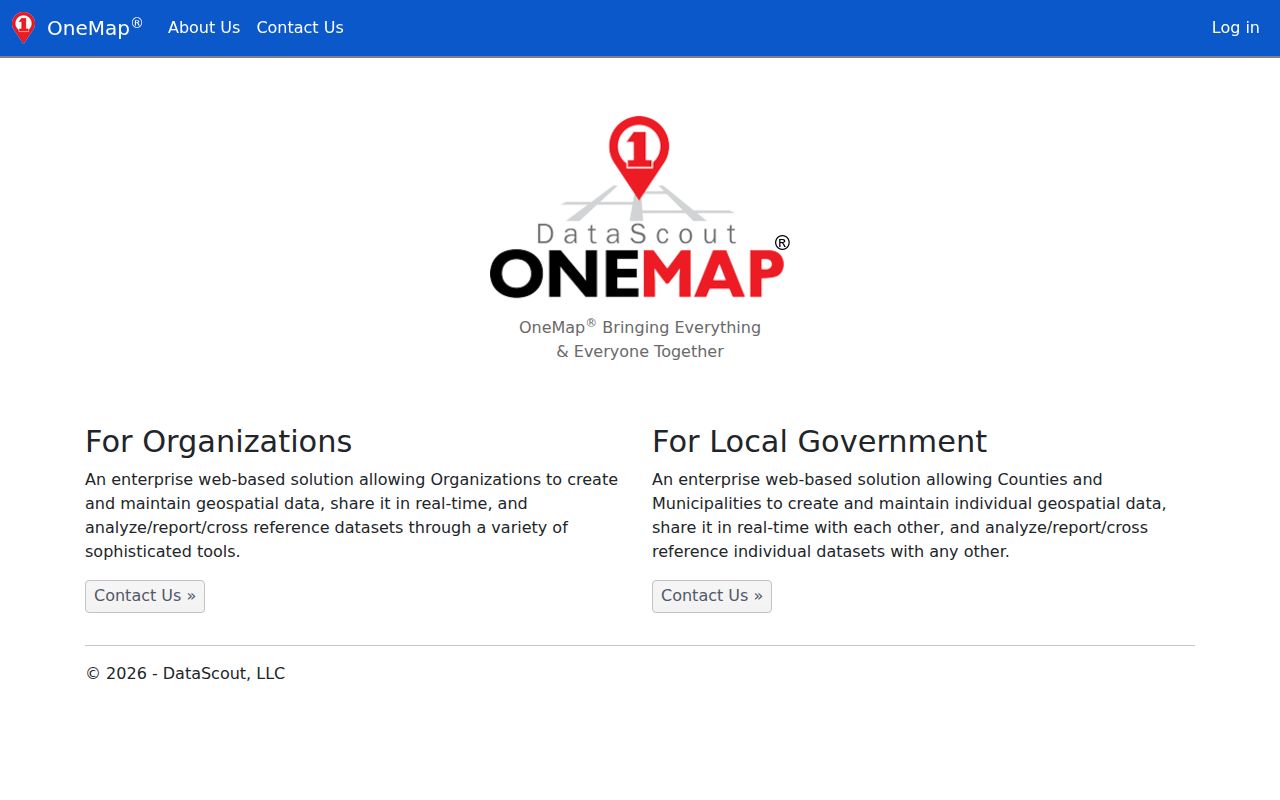The width and height of the screenshot is (1280, 800).
Task: Click the '© 2026 - DataScout, LLC' footer text
Action: click(x=185, y=674)
